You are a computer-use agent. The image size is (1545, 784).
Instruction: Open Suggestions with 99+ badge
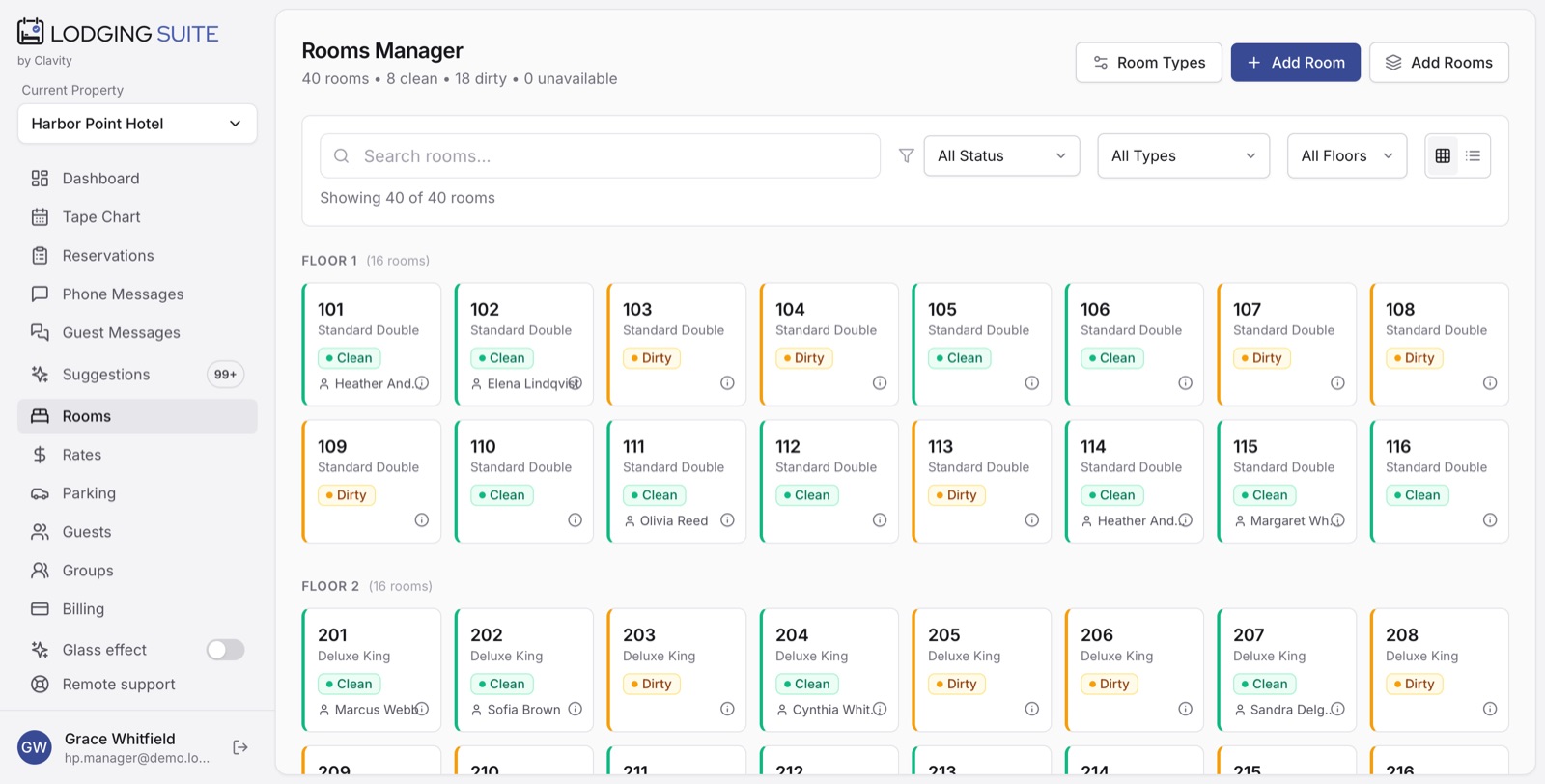(x=137, y=375)
